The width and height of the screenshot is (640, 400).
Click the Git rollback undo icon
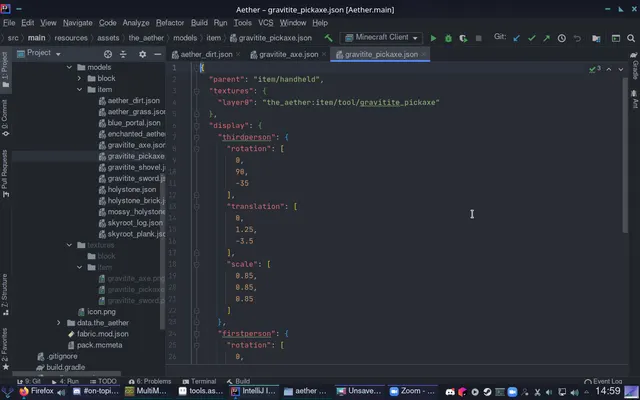click(577, 38)
